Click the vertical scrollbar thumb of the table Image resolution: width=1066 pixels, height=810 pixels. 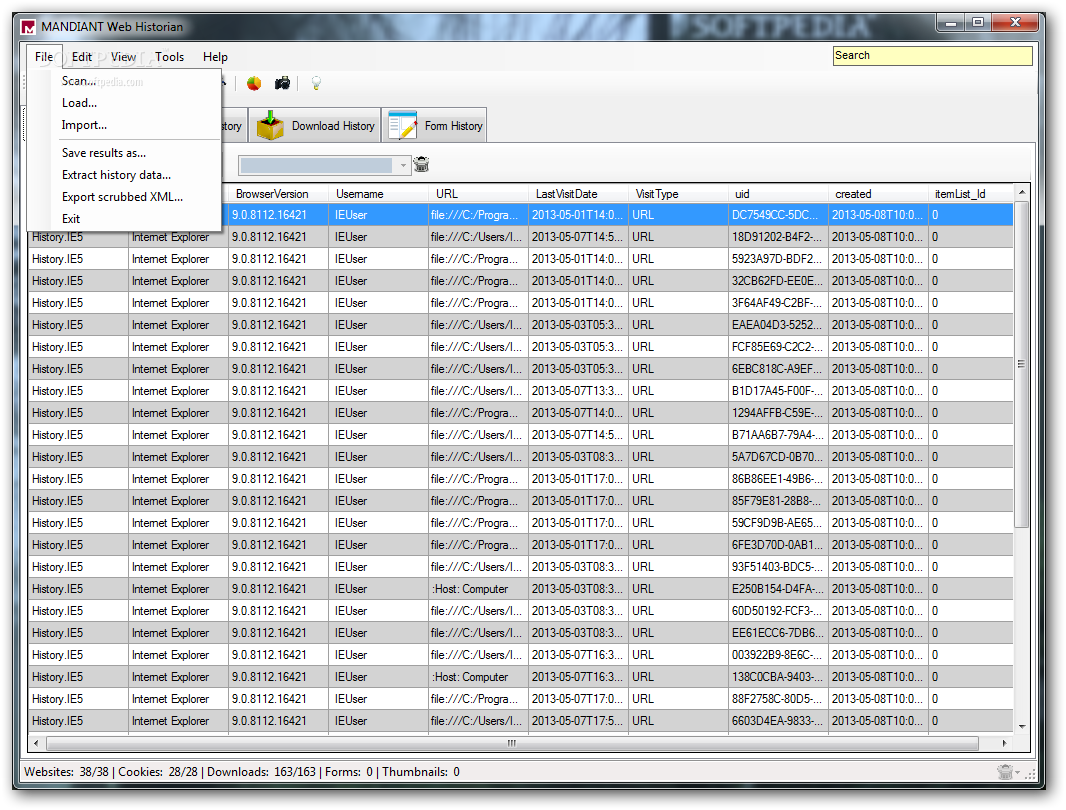[1021, 364]
